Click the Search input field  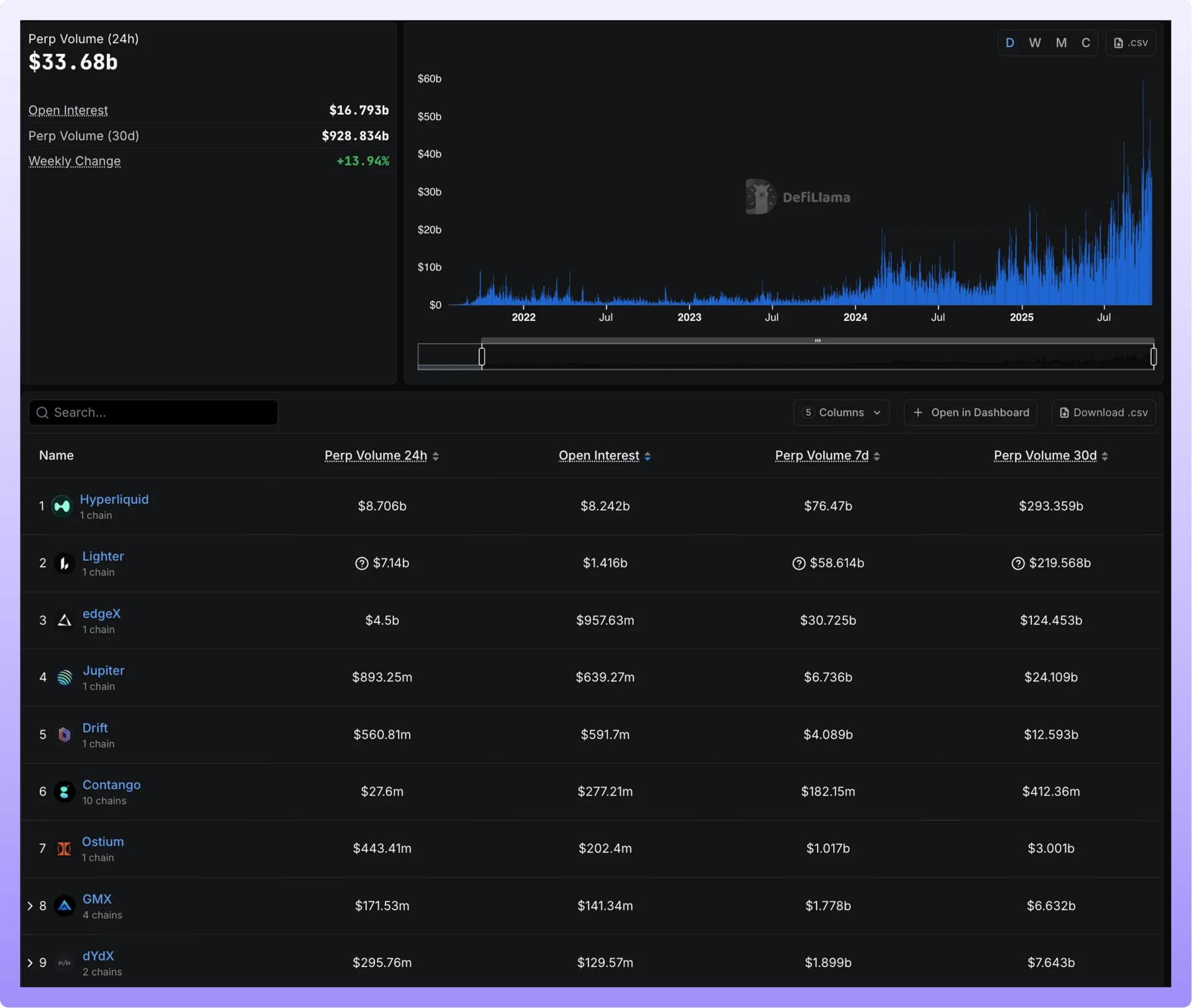coord(153,413)
